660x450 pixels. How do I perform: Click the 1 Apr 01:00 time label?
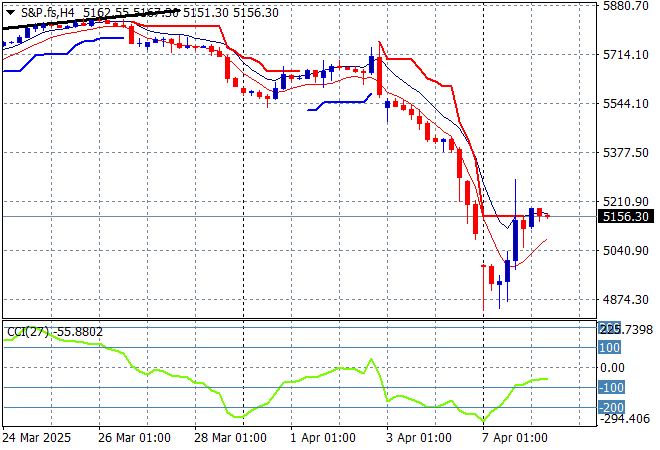click(323, 438)
